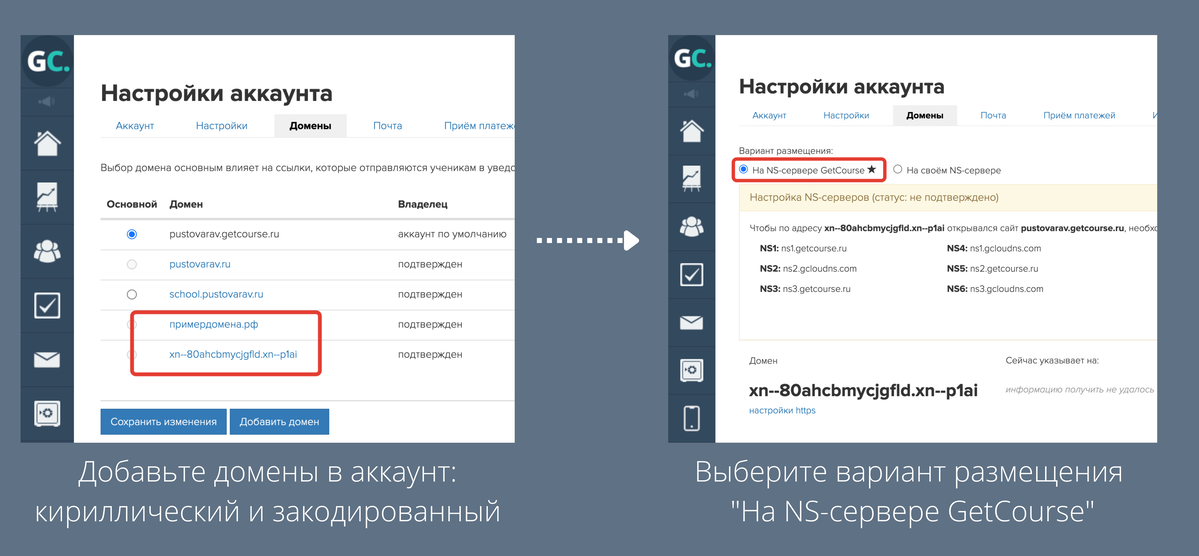This screenshot has width=1199, height=556.
Task: Click 'аккаунт по умолчанию' owner cell
Action: point(452,234)
